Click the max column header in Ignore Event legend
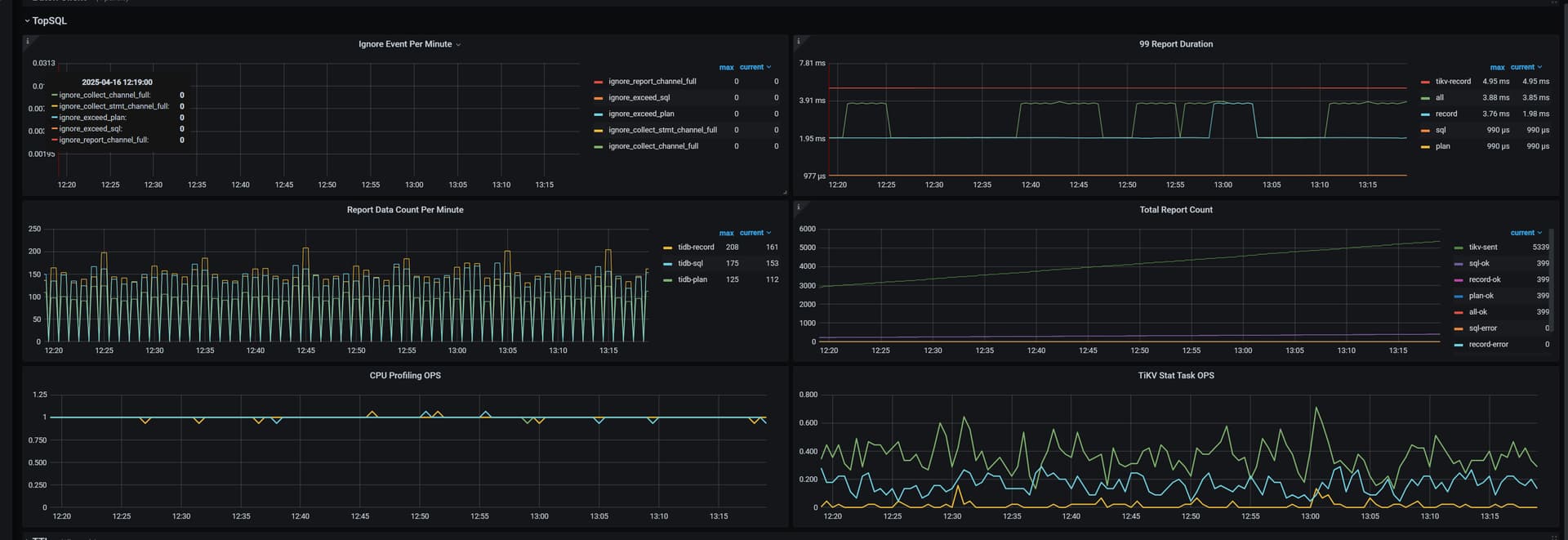1568x540 pixels. click(726, 67)
